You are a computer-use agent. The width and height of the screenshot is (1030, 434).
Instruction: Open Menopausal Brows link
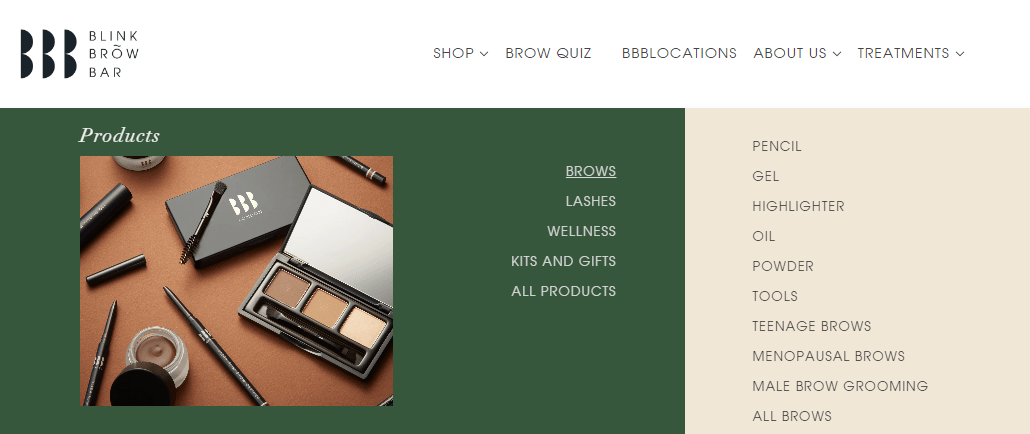(828, 357)
